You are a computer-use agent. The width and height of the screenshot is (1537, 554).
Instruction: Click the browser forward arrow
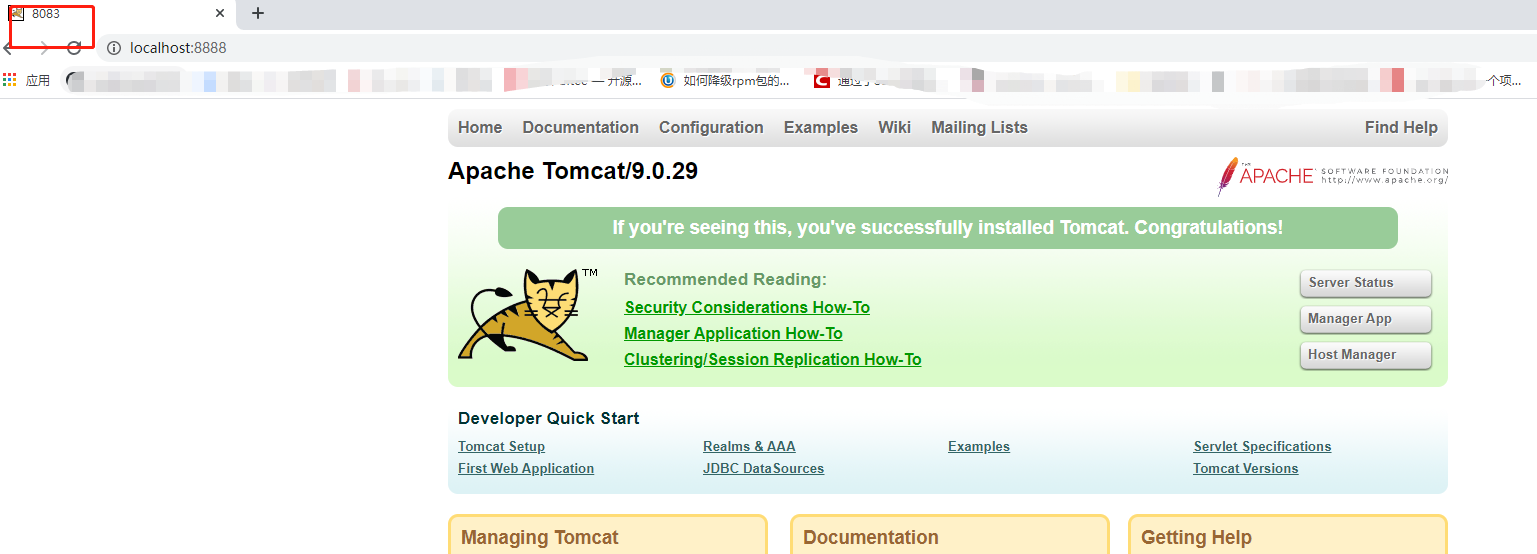[x=42, y=48]
